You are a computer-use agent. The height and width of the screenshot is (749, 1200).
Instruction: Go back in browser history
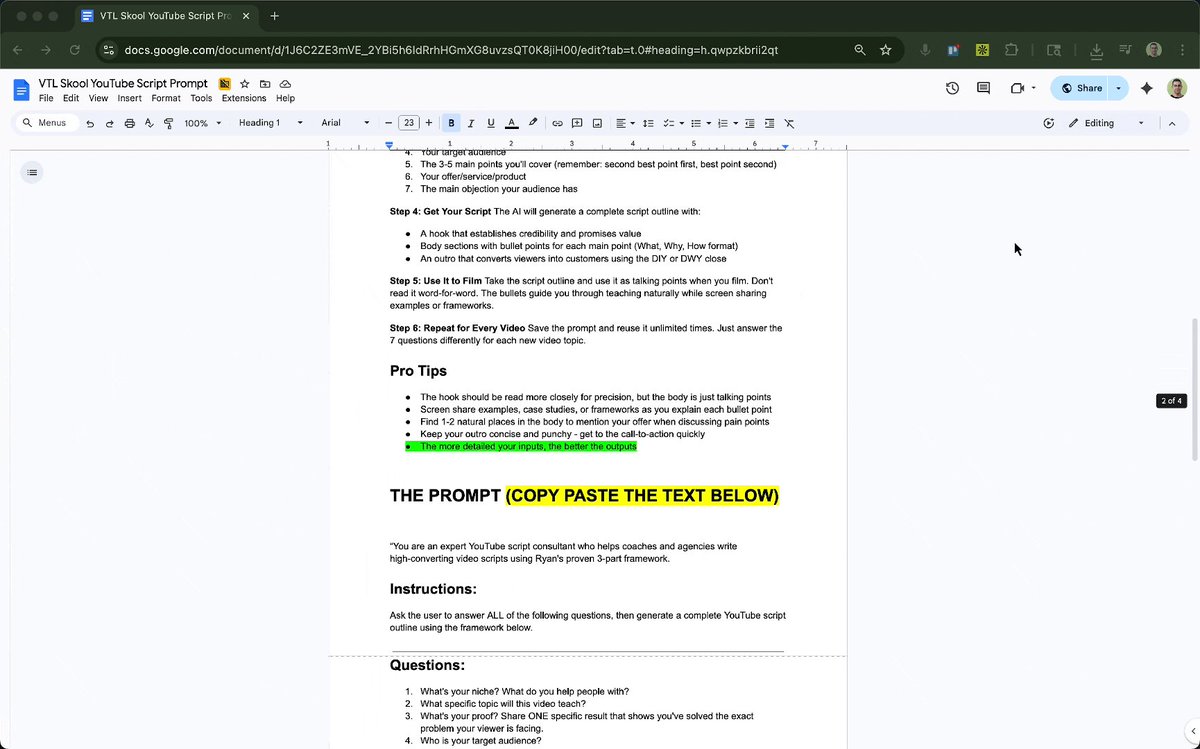point(17,50)
